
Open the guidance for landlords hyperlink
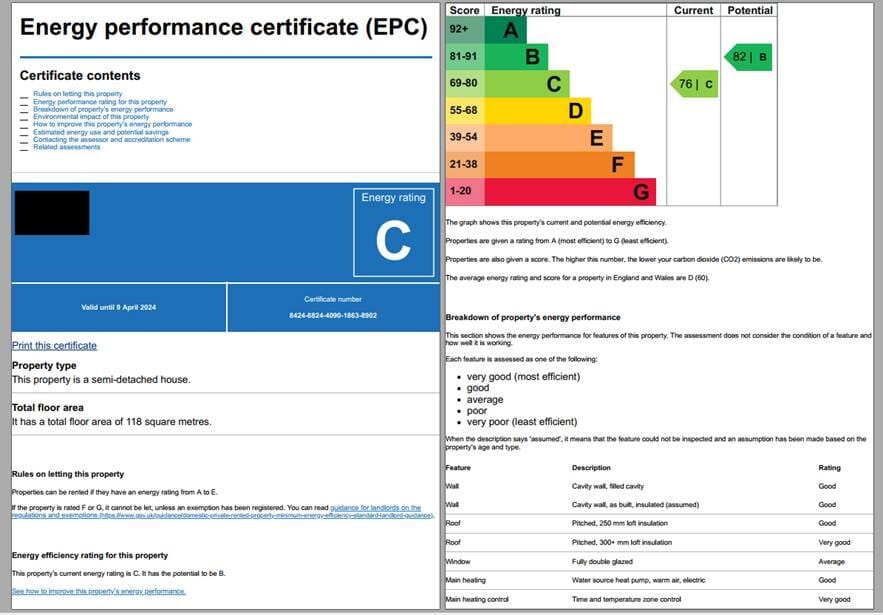[382, 506]
